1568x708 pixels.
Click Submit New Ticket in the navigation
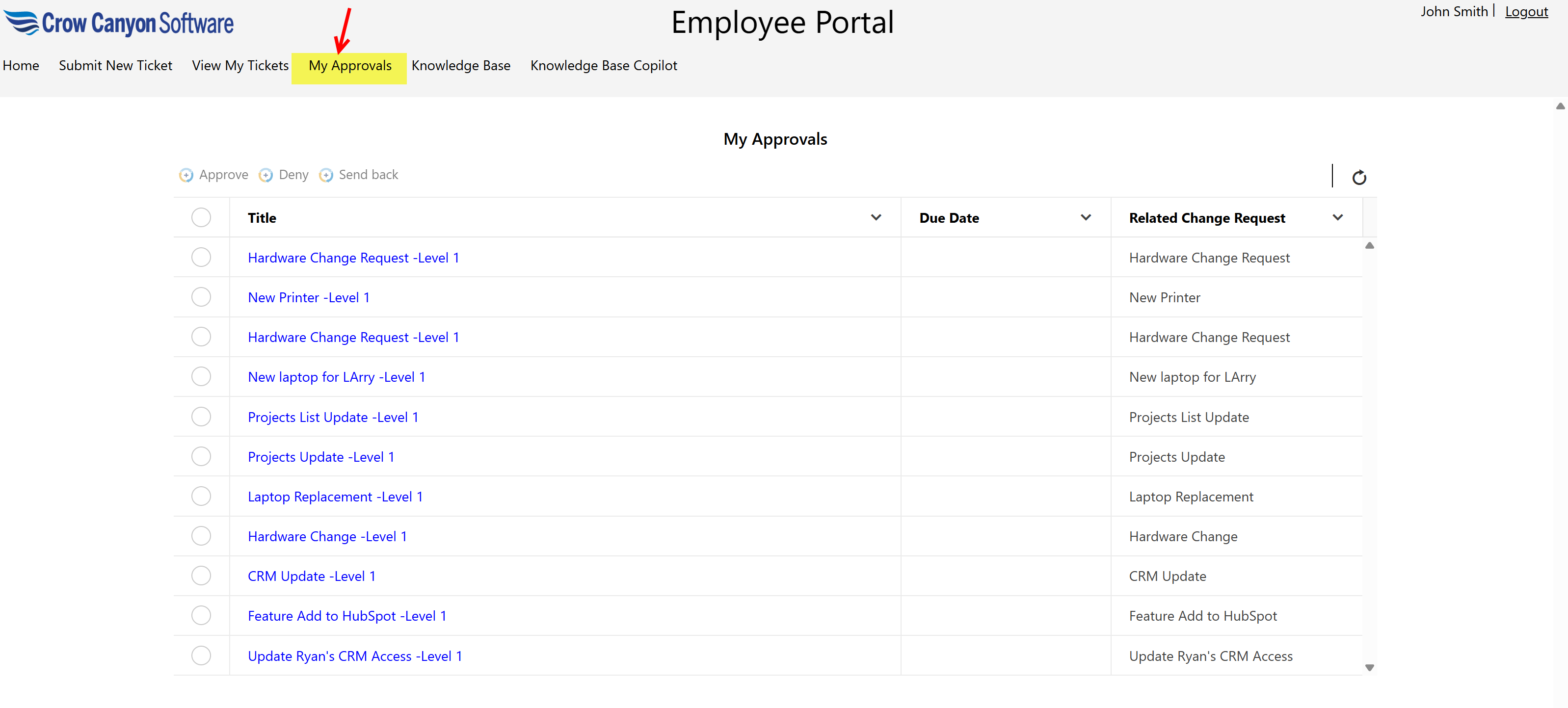[x=115, y=66]
